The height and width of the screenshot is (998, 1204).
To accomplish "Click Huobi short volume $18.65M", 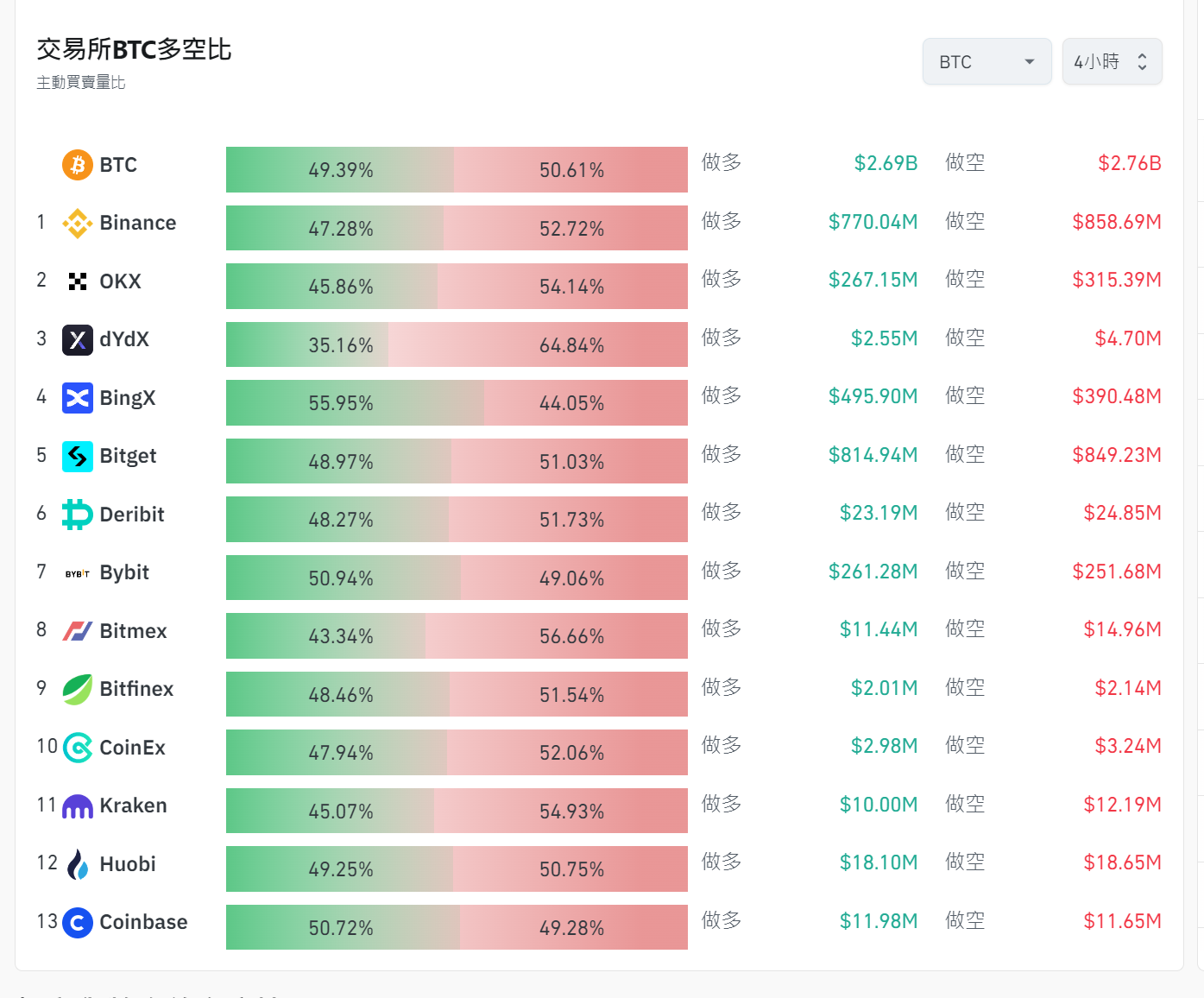I will point(1122,862).
